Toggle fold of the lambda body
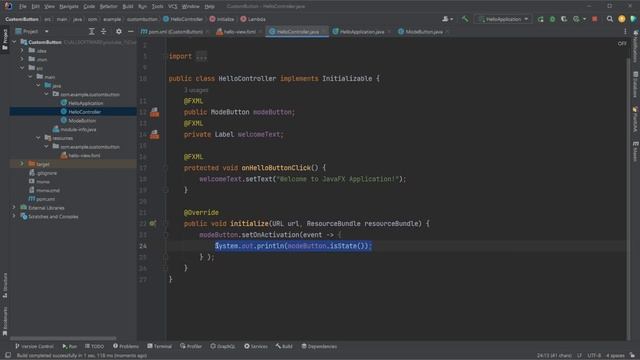Image resolution: width=640 pixels, height=360 pixels. [165, 235]
